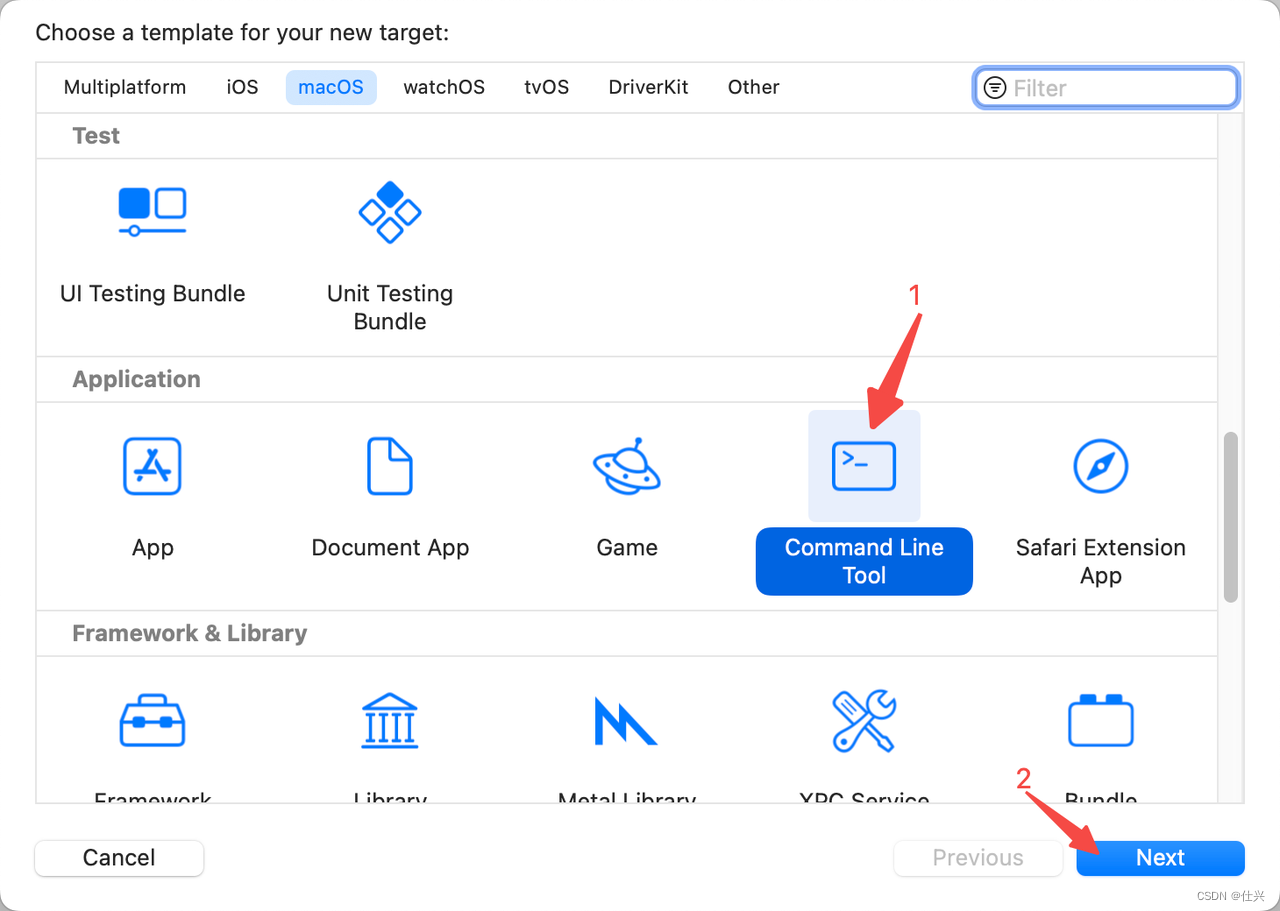
Task: Choose the App template icon
Action: tap(152, 466)
